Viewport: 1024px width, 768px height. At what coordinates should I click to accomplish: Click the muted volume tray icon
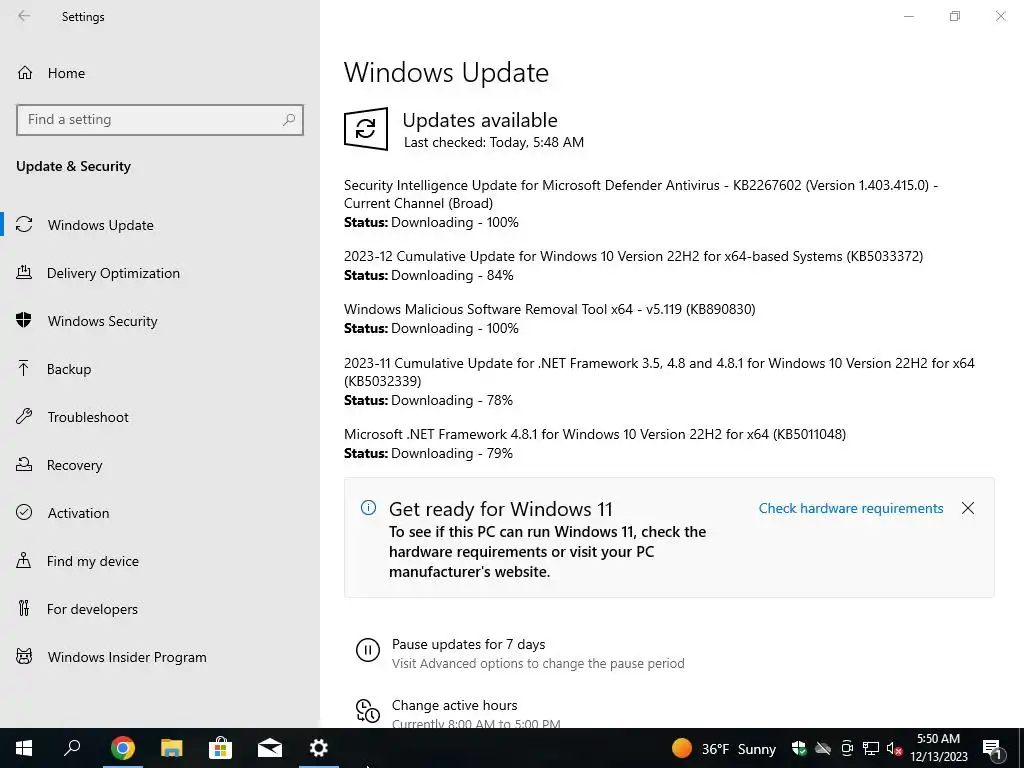click(894, 748)
